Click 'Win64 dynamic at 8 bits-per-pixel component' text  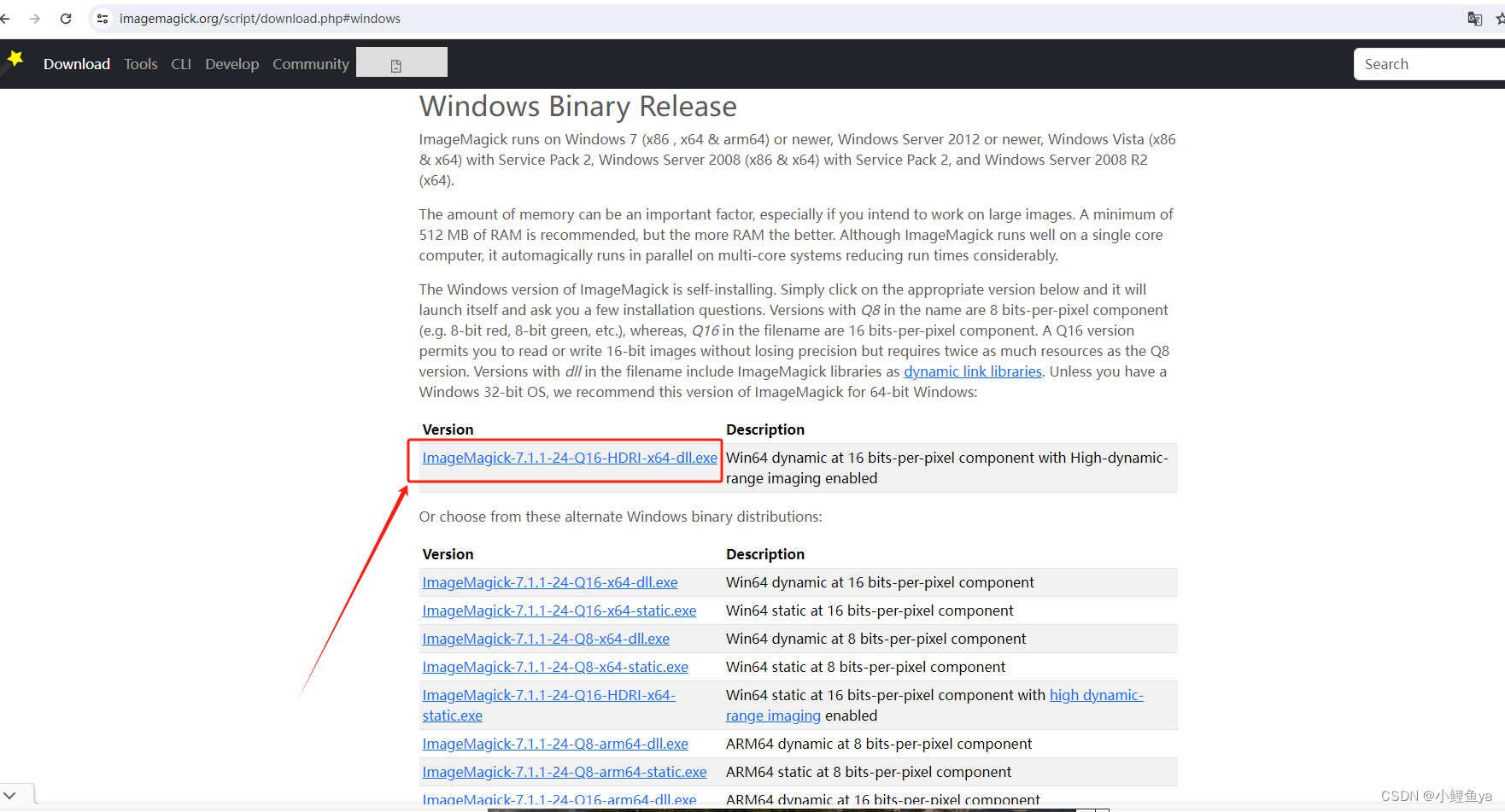876,639
